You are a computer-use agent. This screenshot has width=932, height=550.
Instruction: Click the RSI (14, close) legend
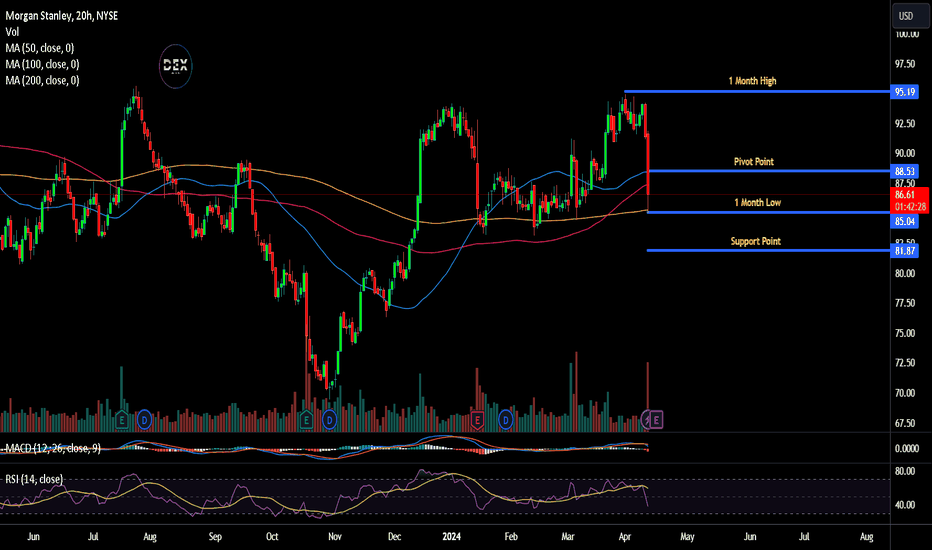(x=34, y=479)
